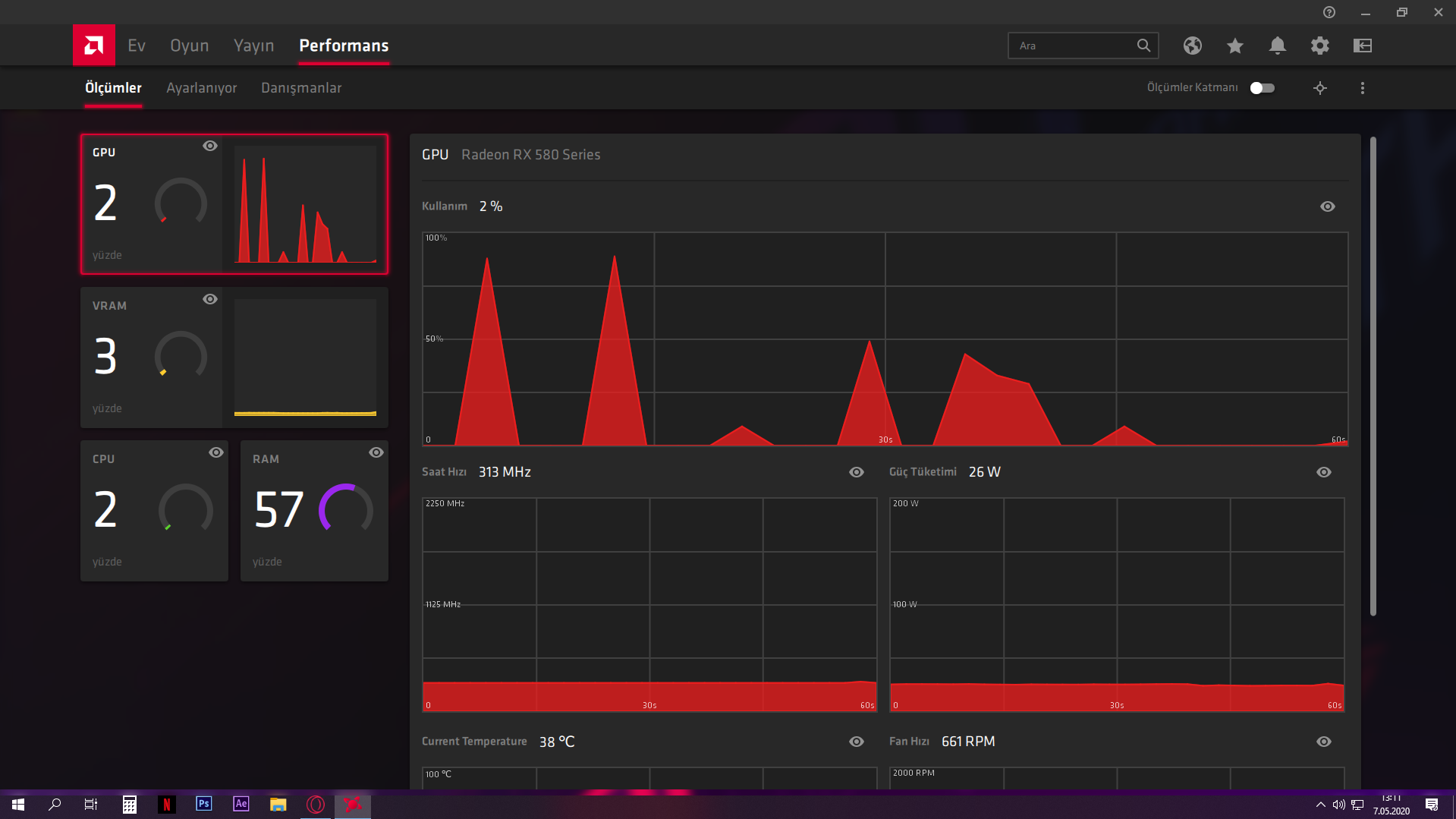Open the favorites star icon

coord(1234,46)
